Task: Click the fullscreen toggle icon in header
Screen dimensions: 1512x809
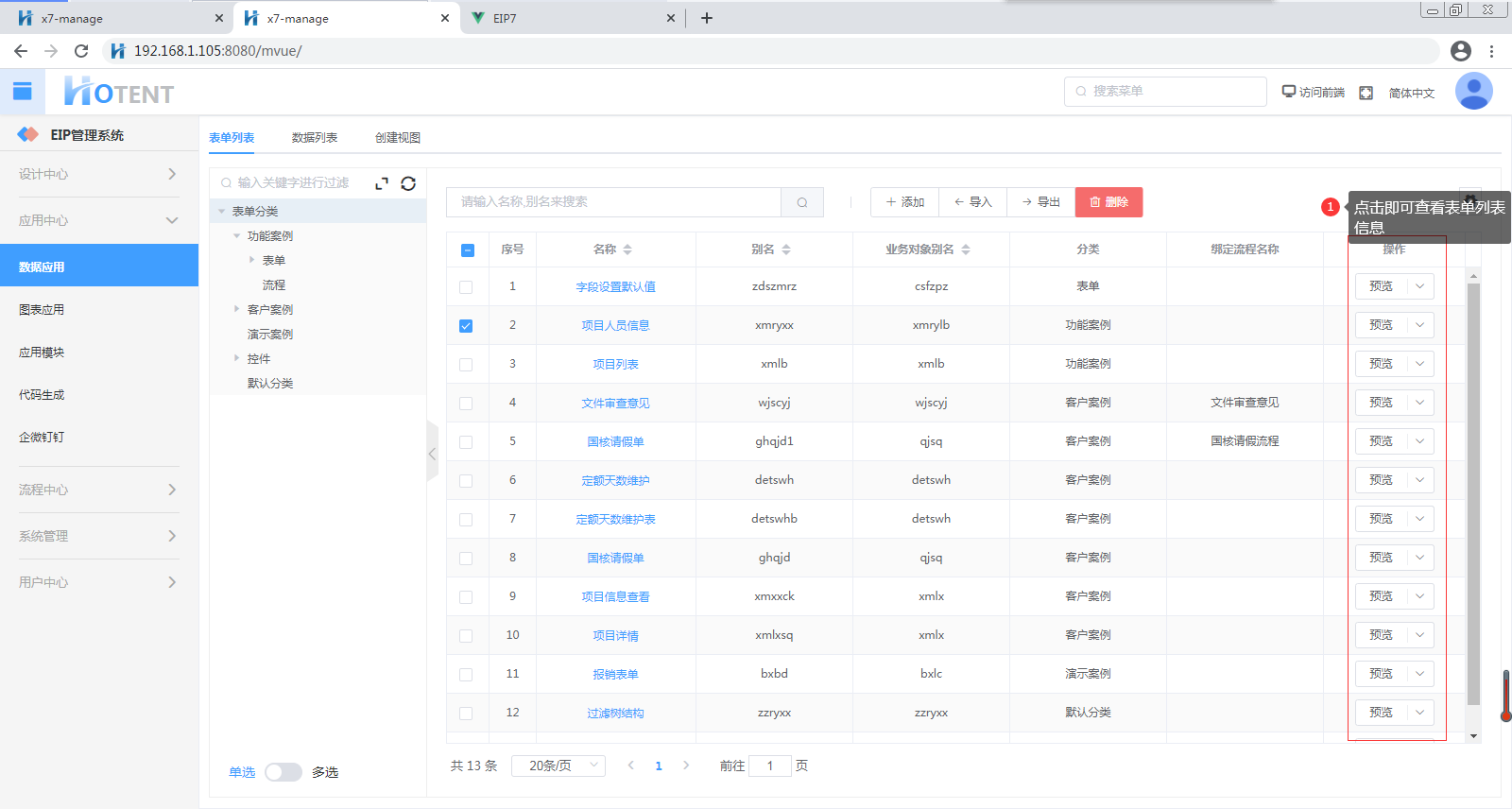Action: pyautogui.click(x=1366, y=93)
